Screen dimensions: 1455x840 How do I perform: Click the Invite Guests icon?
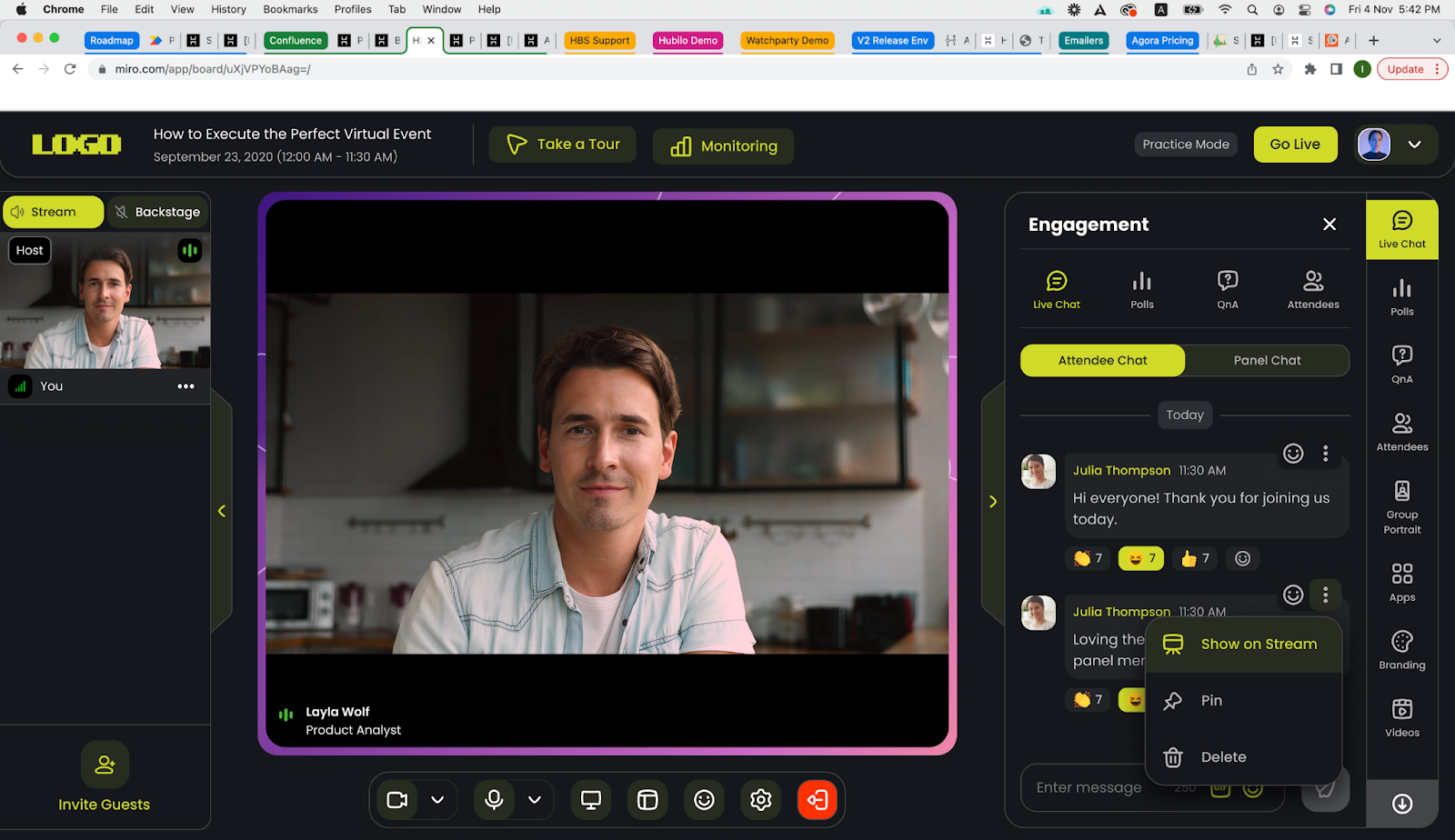(x=105, y=765)
